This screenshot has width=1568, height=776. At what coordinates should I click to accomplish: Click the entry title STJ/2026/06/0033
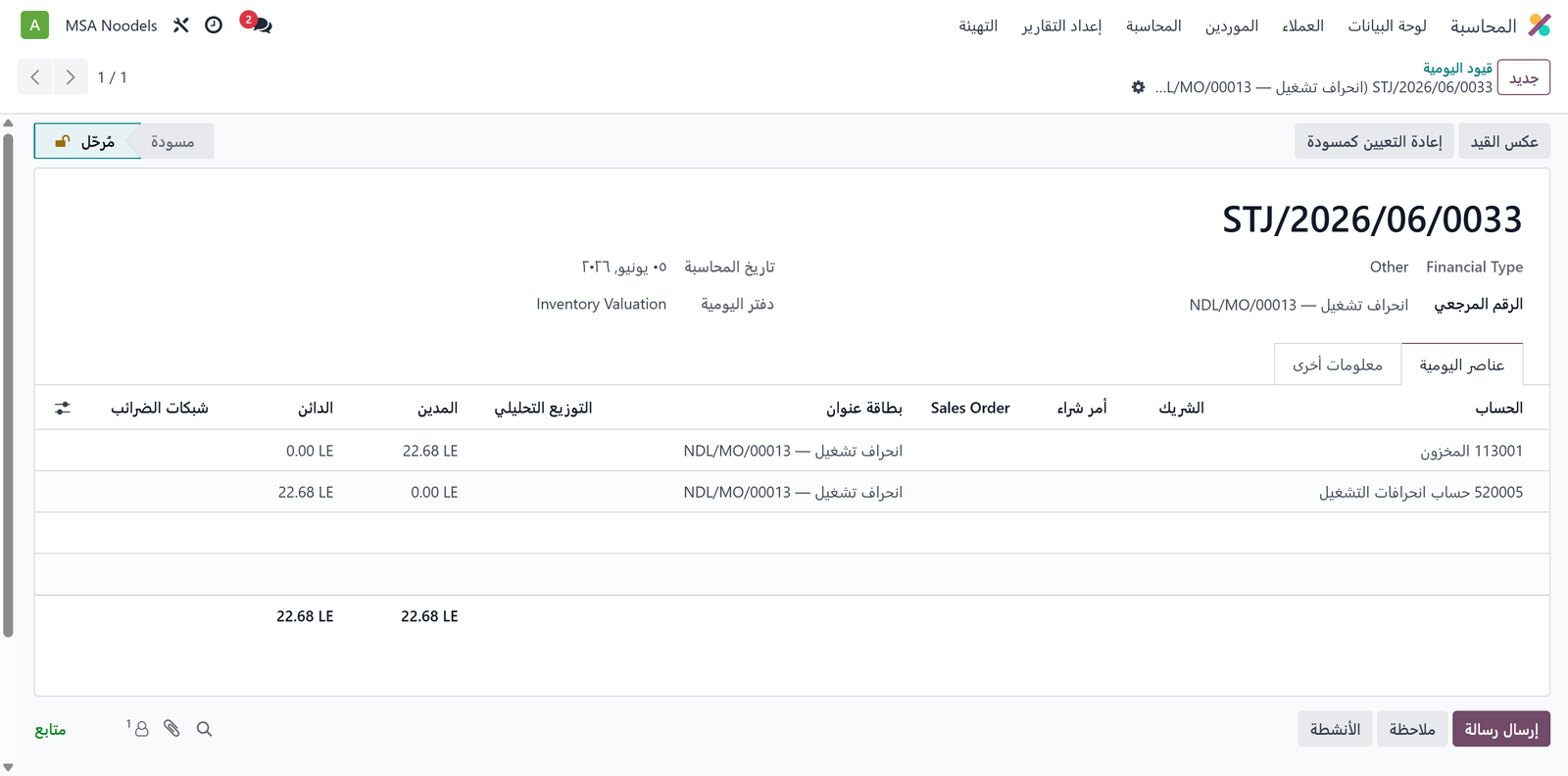pos(1372,219)
